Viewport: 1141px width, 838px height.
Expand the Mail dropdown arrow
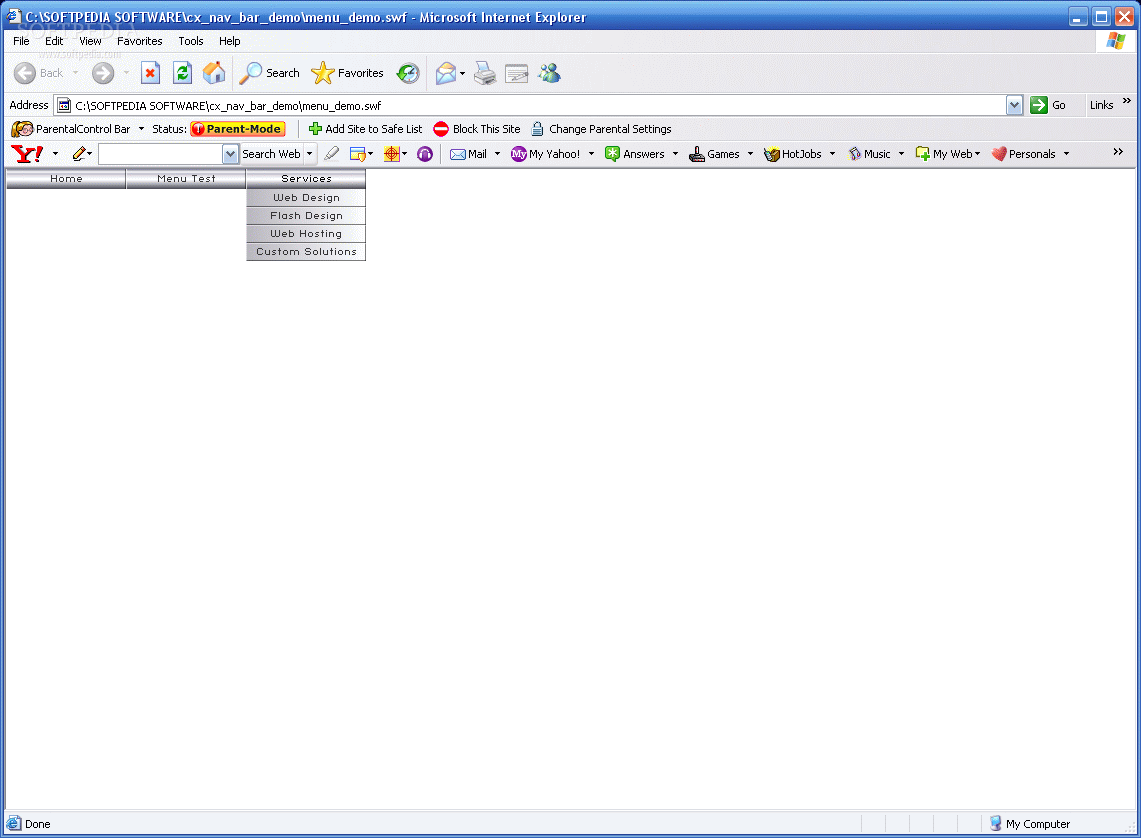click(x=498, y=153)
